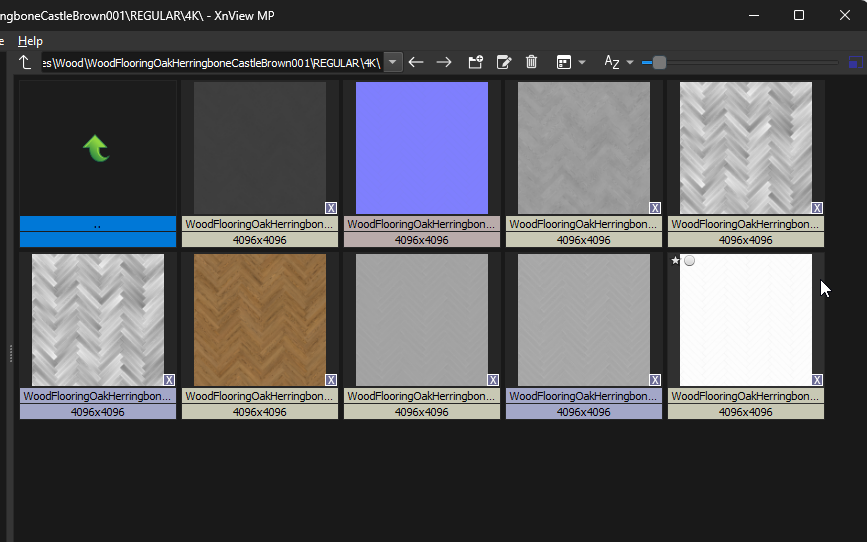
Task: Select the dark charcoal gray texture thumbnail
Action: point(260,148)
